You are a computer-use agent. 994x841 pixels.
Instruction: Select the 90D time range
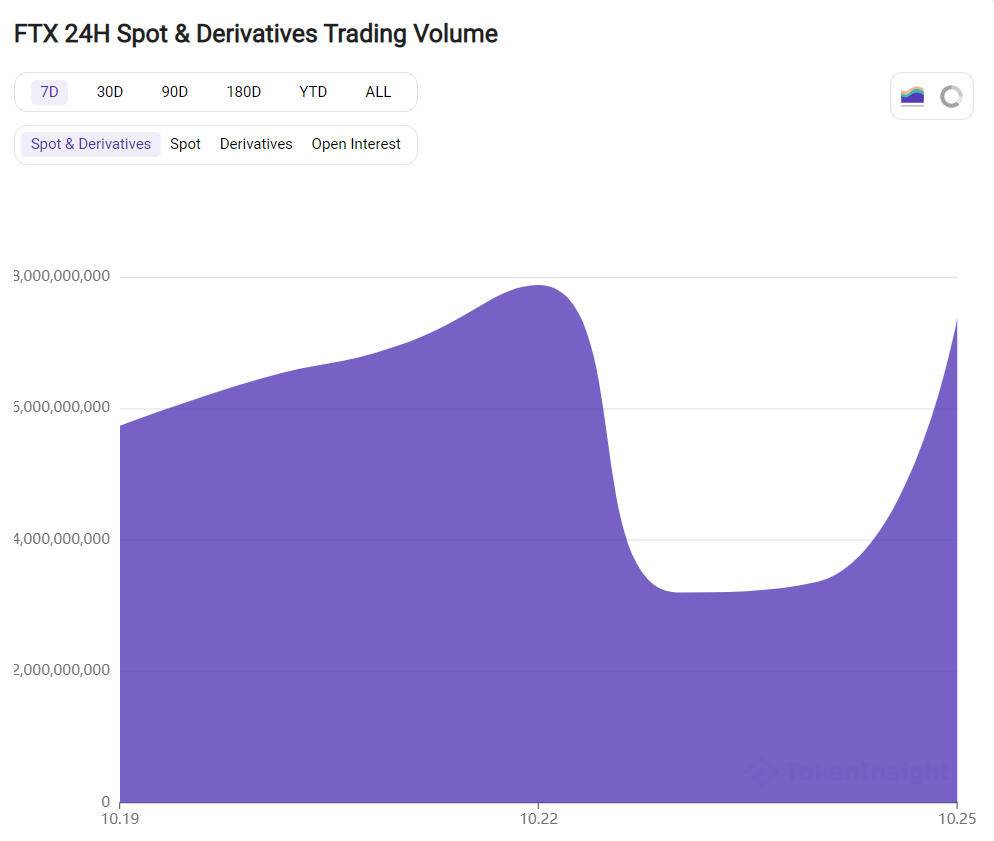174,92
